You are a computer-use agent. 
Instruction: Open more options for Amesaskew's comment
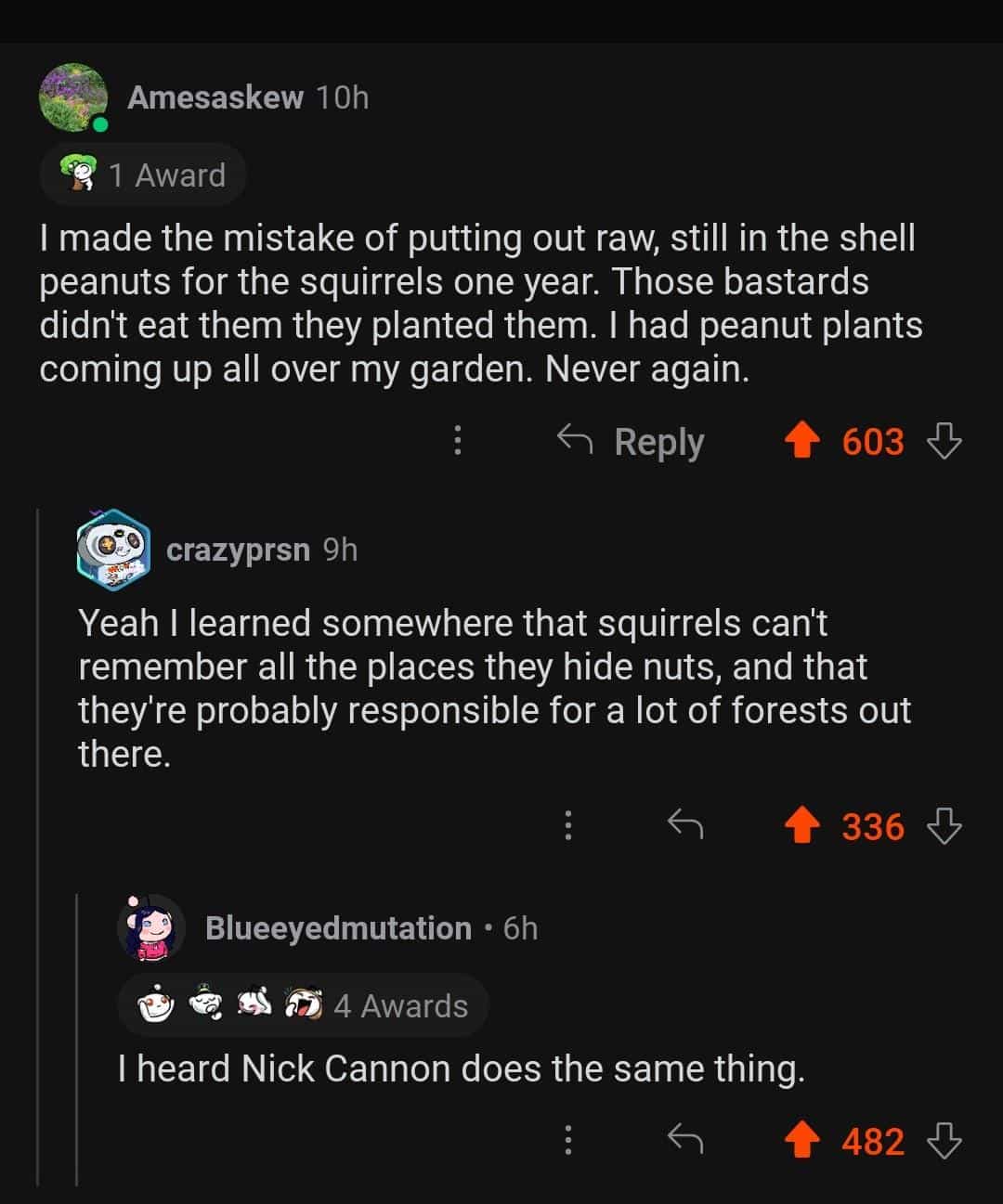point(457,441)
